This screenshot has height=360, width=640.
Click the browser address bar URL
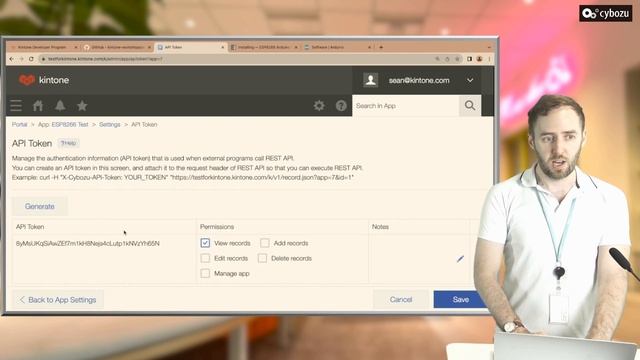point(105,59)
